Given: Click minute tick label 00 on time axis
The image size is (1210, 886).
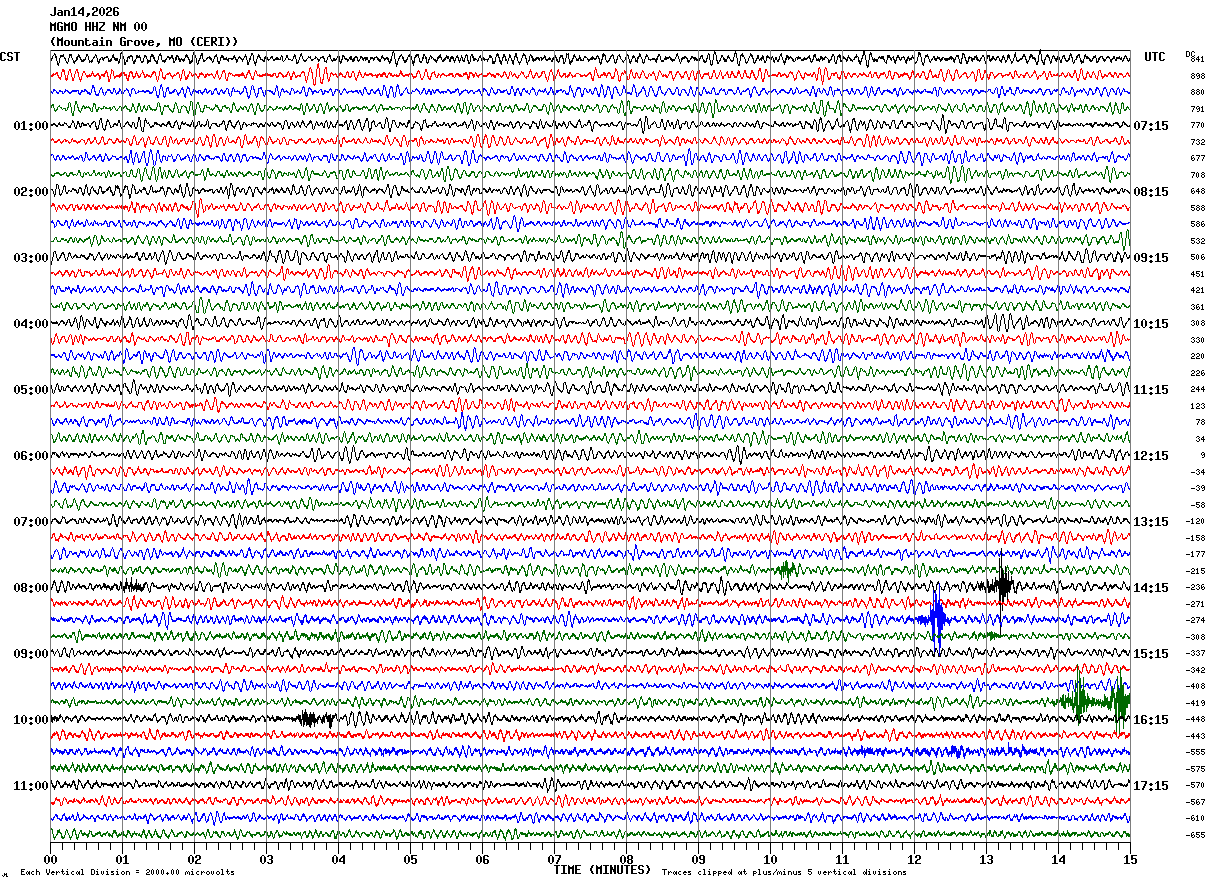Looking at the screenshot, I should [x=50, y=859].
